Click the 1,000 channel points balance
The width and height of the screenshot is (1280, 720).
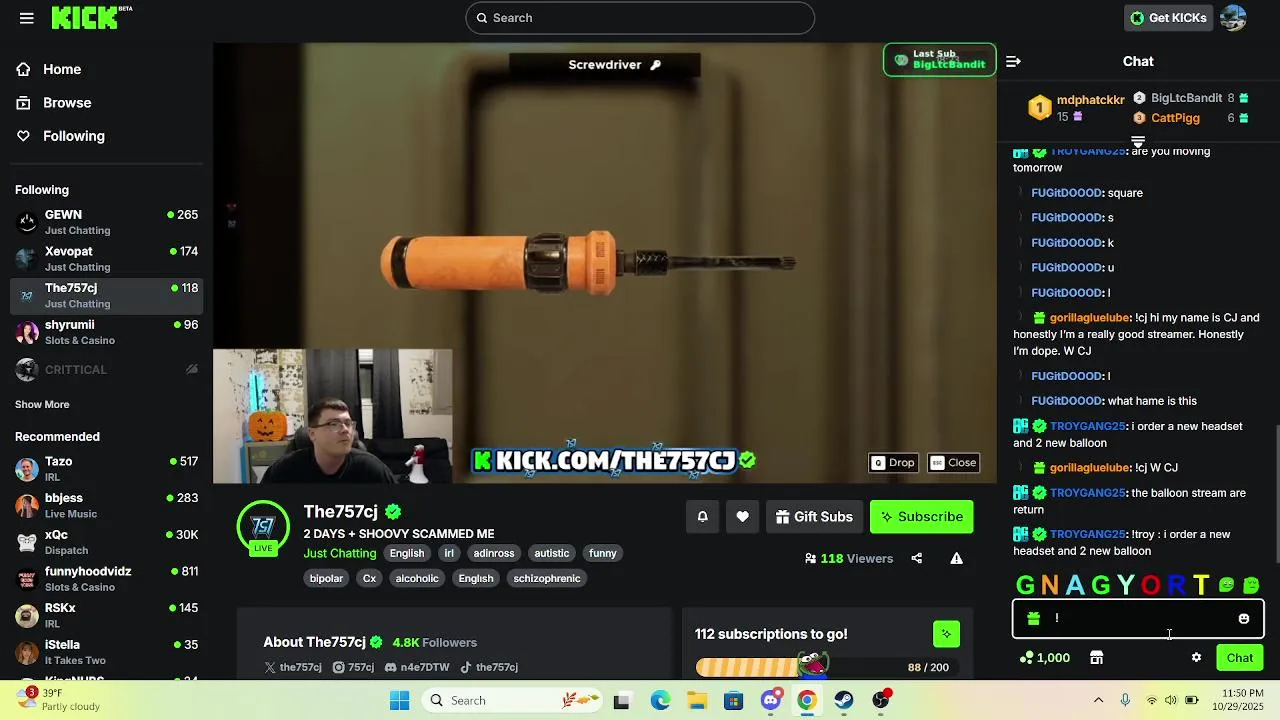[1045, 658]
